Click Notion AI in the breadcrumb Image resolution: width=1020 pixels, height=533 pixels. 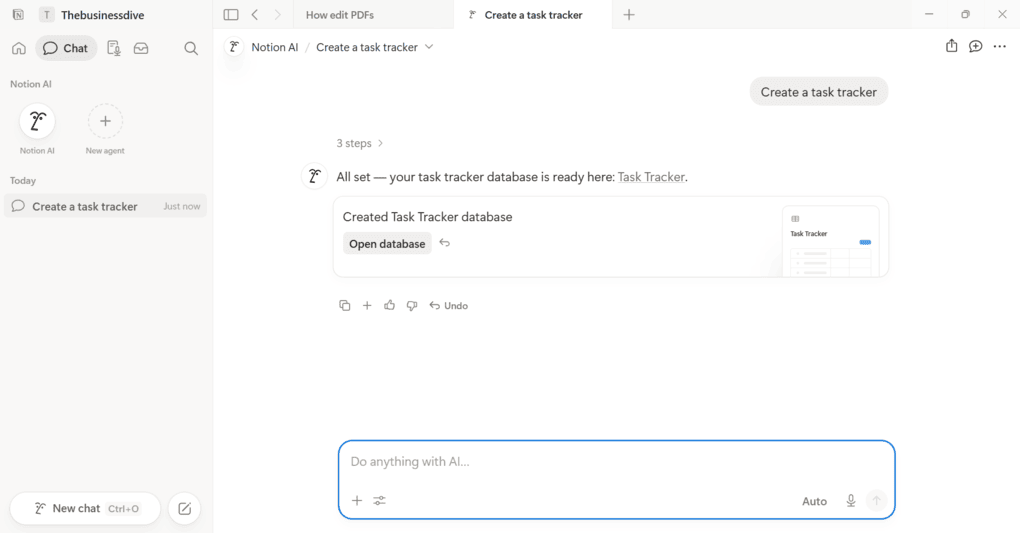pyautogui.click(x=275, y=47)
